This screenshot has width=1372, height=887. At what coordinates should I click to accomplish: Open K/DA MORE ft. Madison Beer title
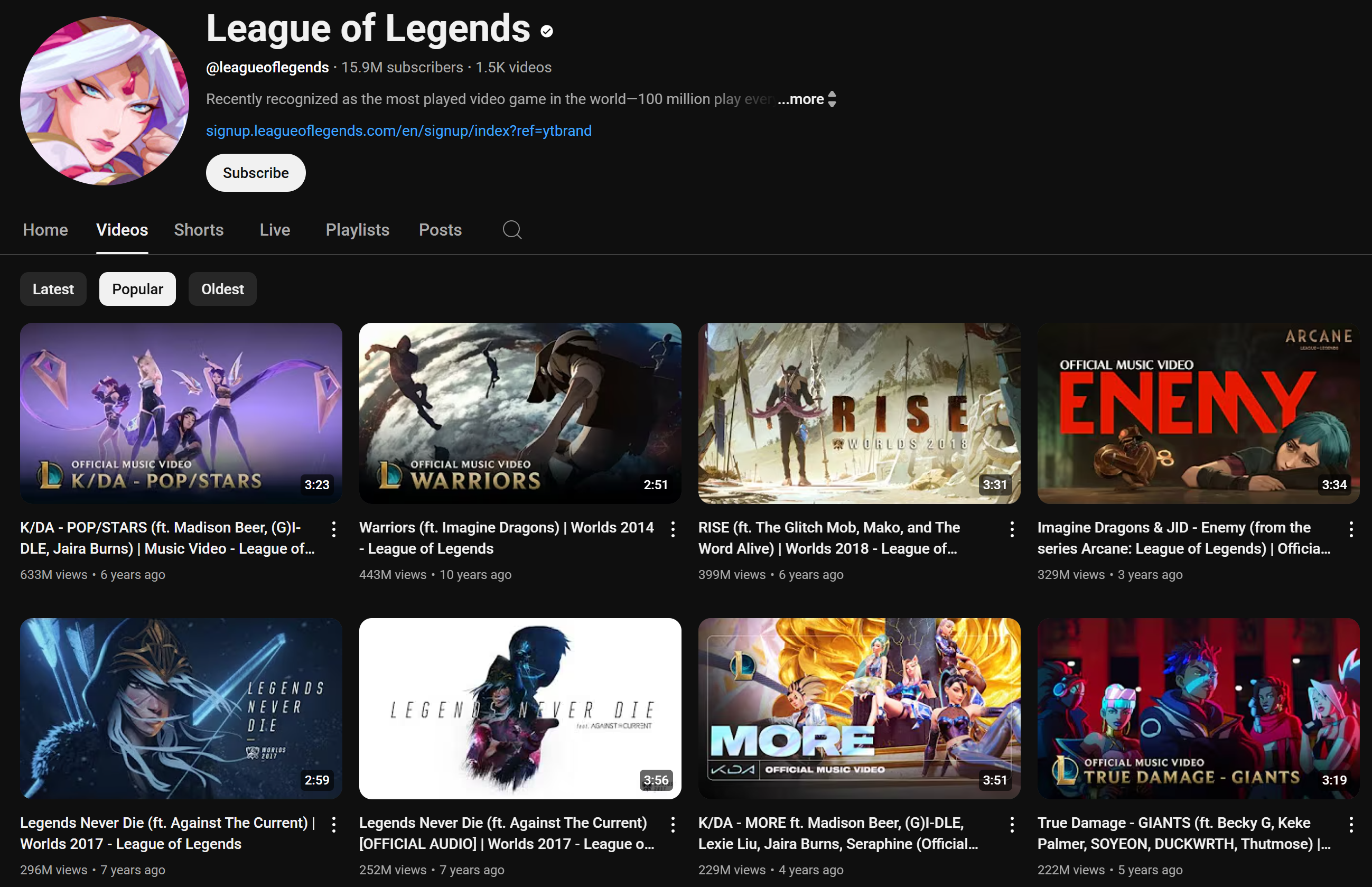point(838,834)
